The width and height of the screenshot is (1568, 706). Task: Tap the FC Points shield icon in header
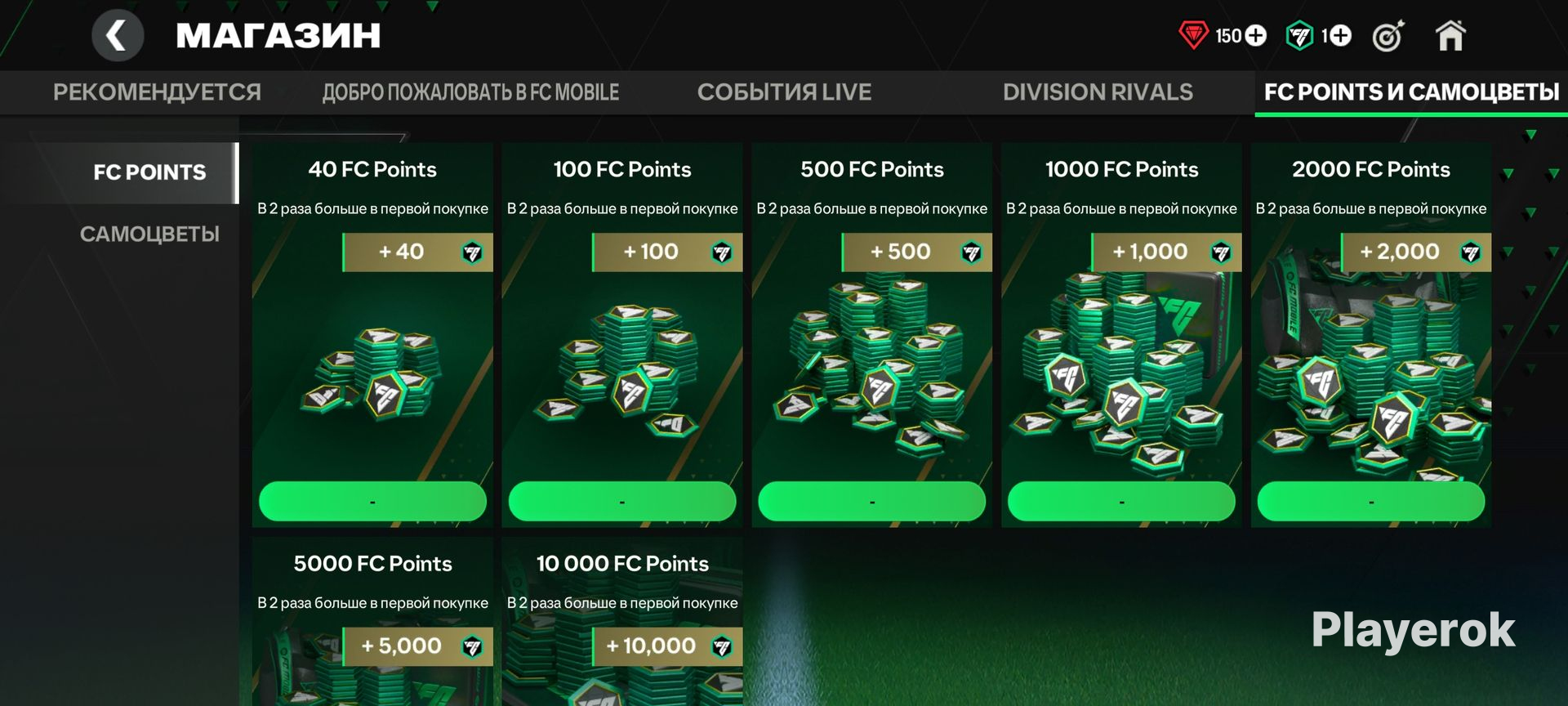click(x=1299, y=35)
